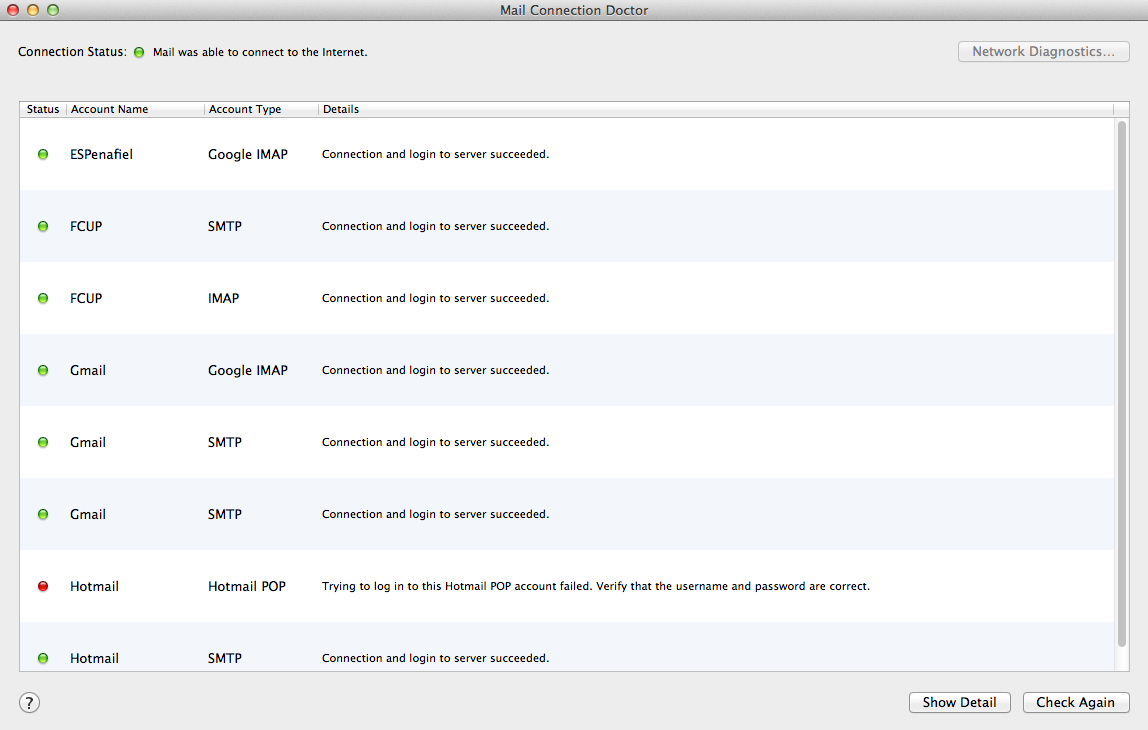Click Hotmail SMTP row green status dot
Viewport: 1148px width, 730px height.
(x=43, y=658)
